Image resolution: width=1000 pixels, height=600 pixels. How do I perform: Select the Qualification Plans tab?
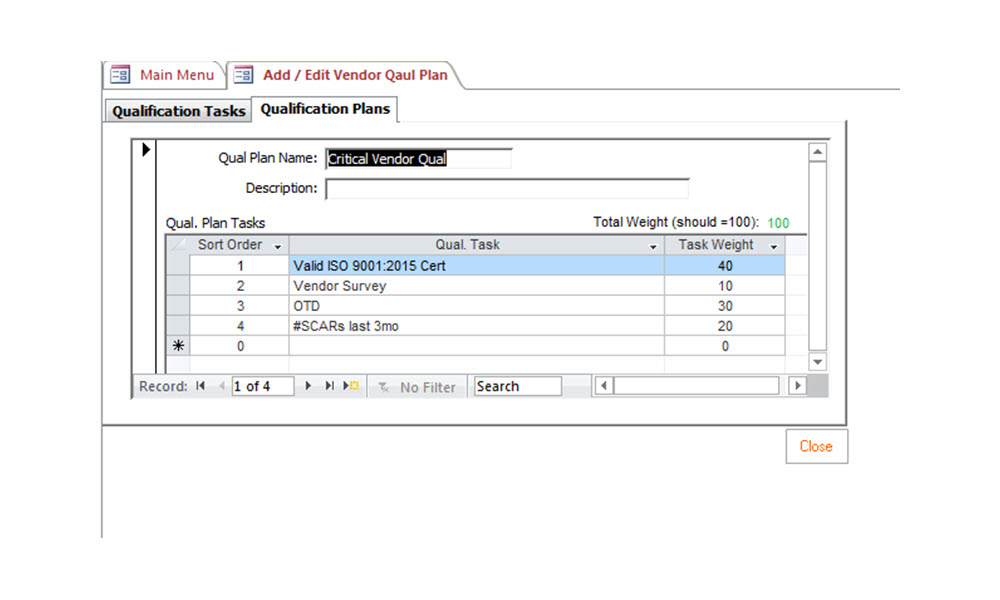click(325, 109)
